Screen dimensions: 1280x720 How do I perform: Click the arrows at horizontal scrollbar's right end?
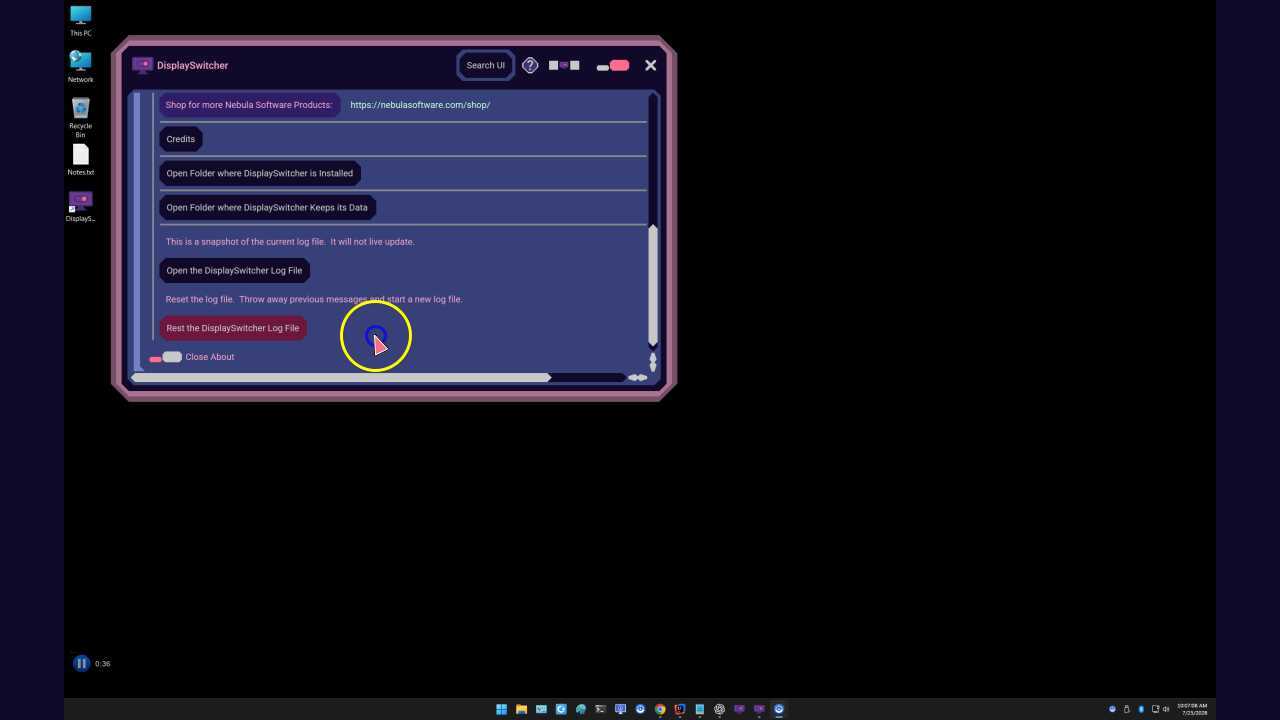pyautogui.click(x=637, y=377)
